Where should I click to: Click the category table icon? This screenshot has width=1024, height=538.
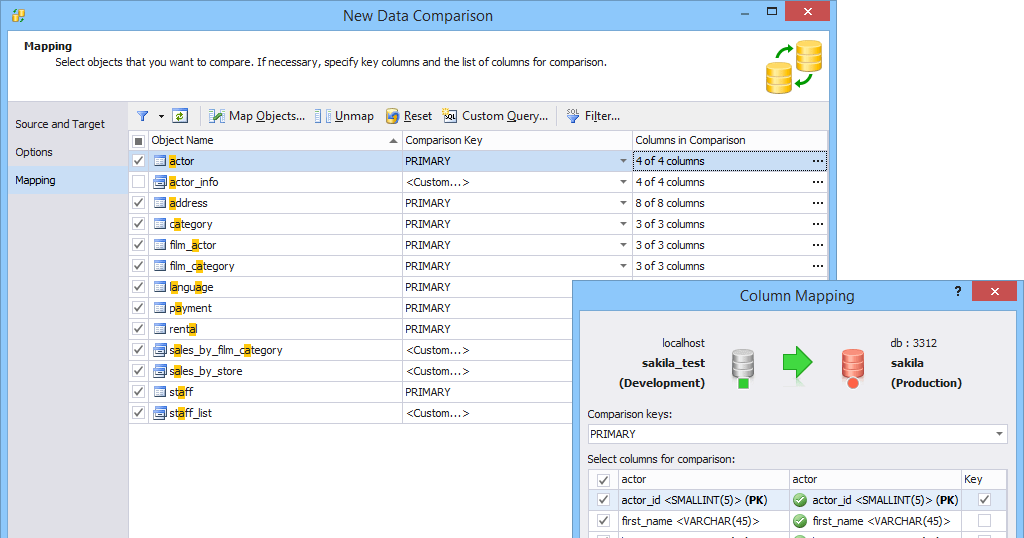tap(160, 224)
